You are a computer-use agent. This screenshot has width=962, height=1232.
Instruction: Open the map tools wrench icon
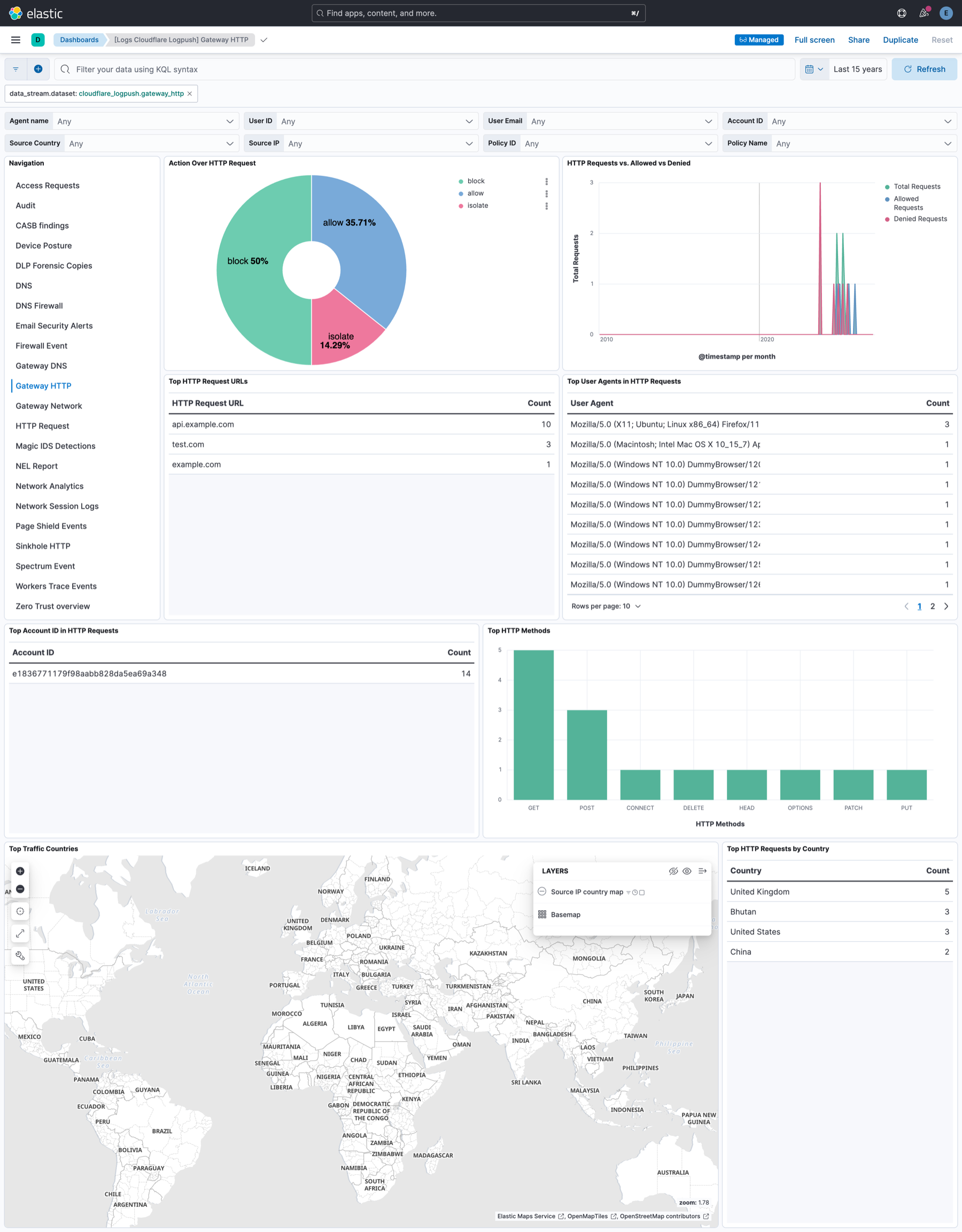(x=20, y=956)
